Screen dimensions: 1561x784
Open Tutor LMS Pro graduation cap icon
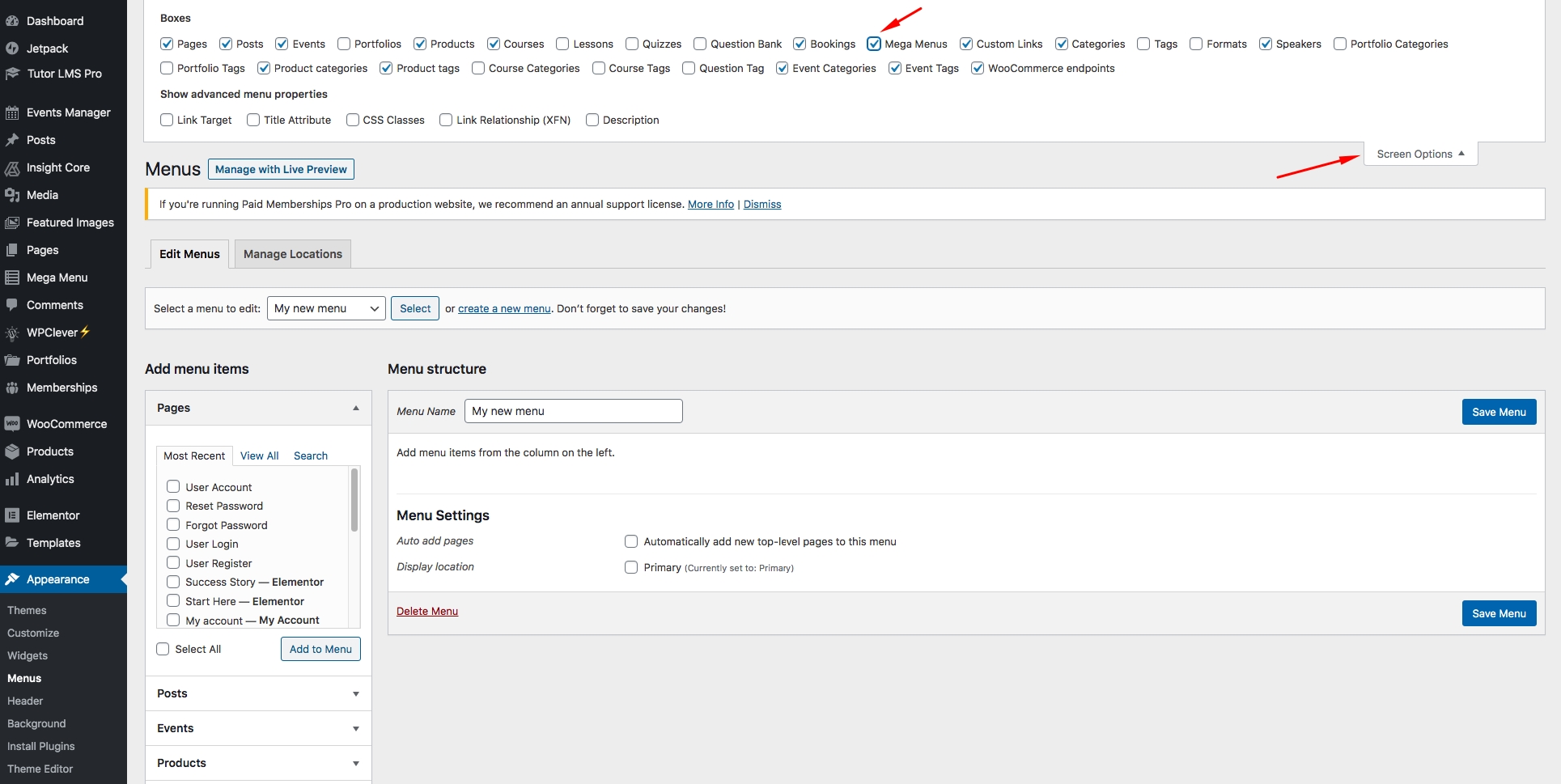point(12,74)
